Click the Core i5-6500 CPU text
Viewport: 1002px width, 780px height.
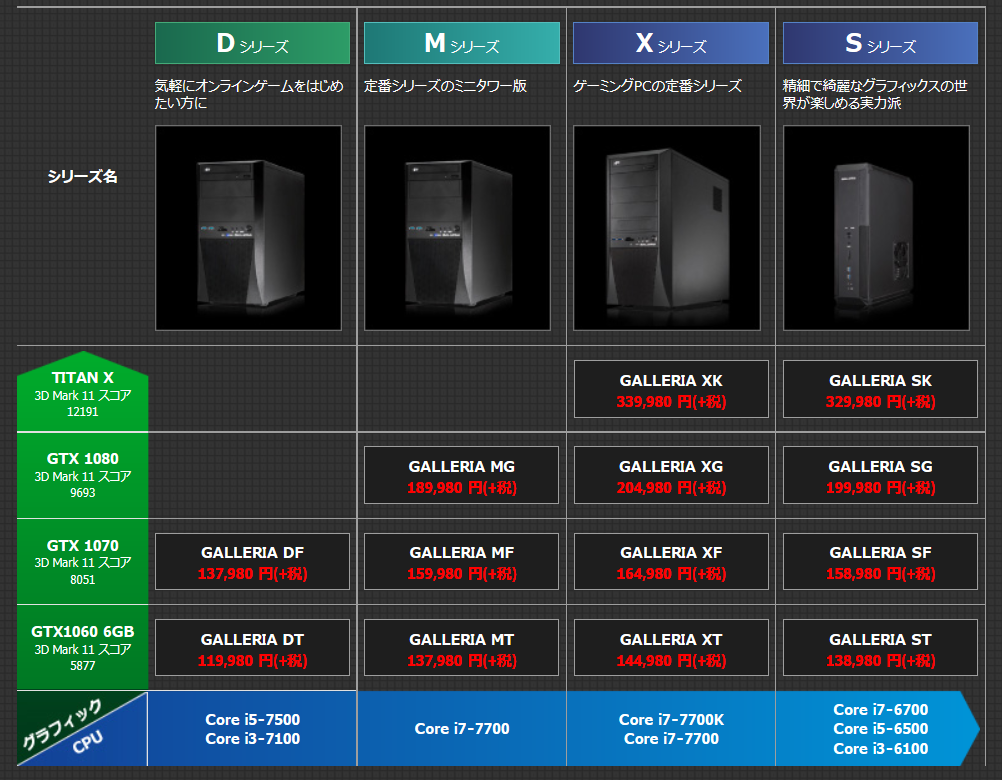pyautogui.click(x=881, y=729)
